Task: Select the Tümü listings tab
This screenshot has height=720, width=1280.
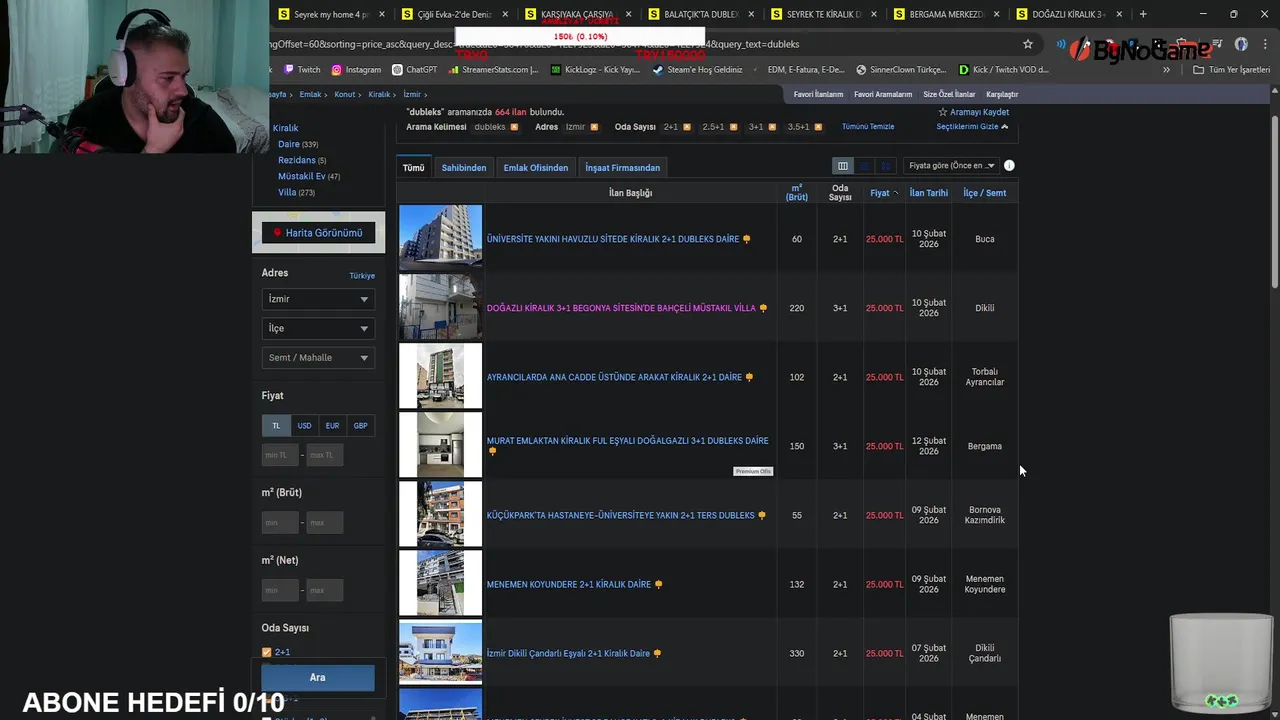Action: [x=414, y=168]
